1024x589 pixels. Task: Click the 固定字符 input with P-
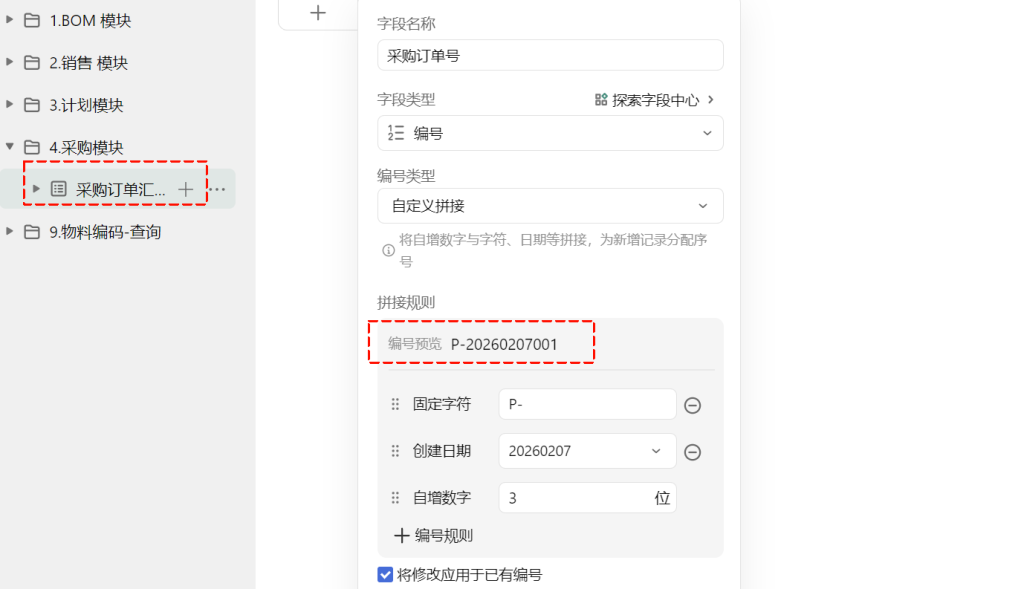[x=587, y=404]
